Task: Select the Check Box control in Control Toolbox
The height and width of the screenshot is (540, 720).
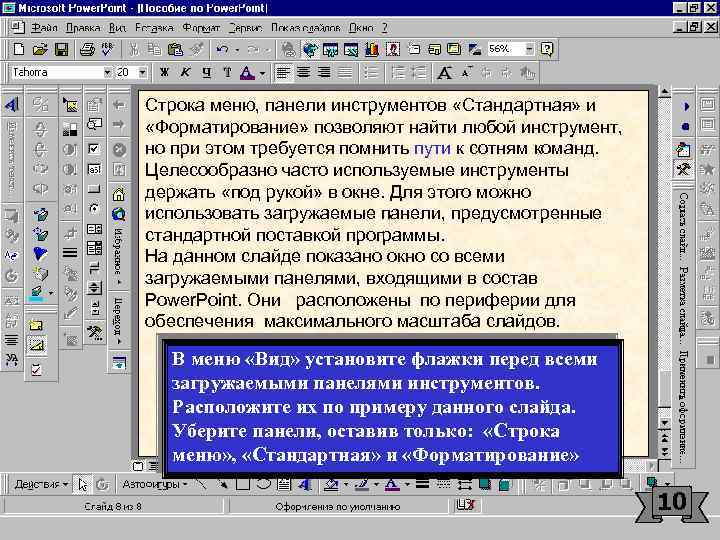Action: (94, 149)
